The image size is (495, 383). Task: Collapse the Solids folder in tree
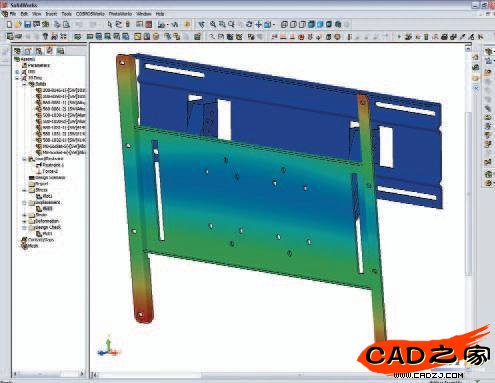pyautogui.click(x=24, y=84)
